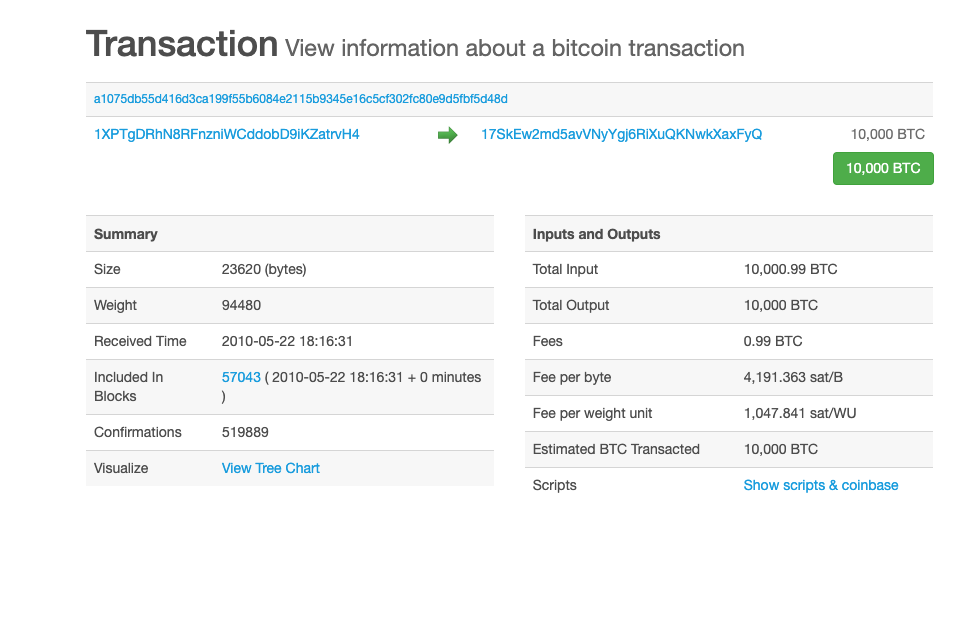Click the Inputs and Outputs table header

(596, 234)
